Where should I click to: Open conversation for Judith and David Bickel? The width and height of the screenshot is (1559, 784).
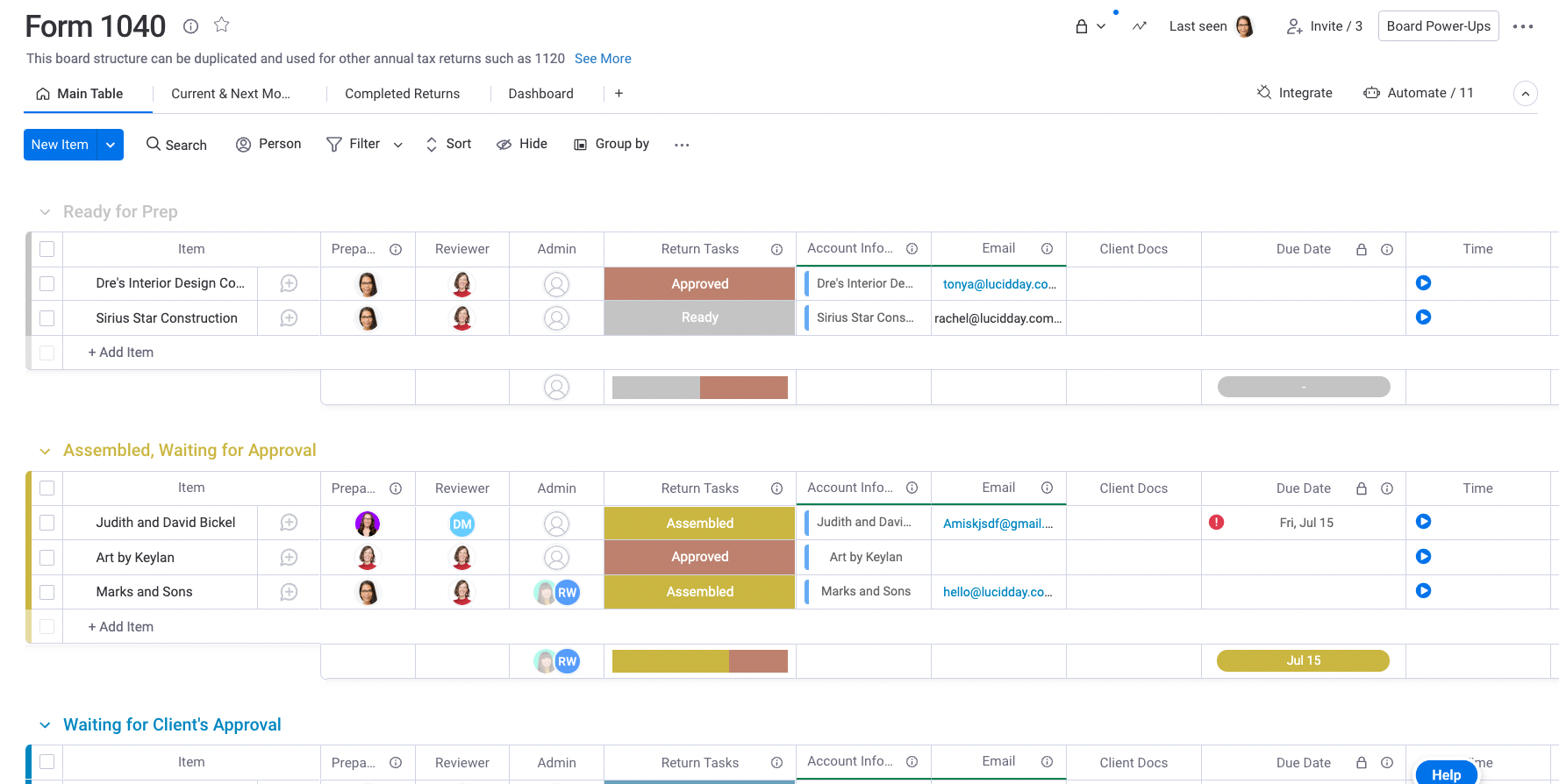click(289, 523)
